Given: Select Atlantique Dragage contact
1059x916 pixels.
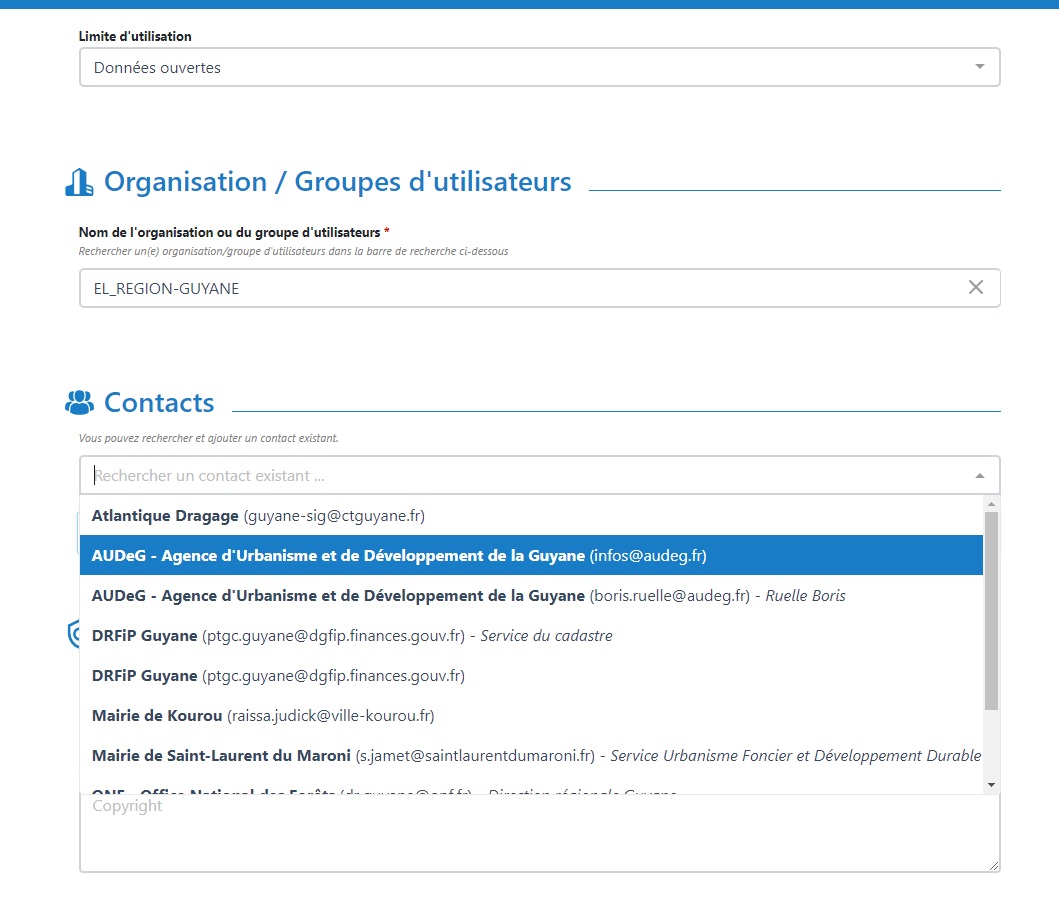Looking at the screenshot, I should pyautogui.click(x=258, y=516).
